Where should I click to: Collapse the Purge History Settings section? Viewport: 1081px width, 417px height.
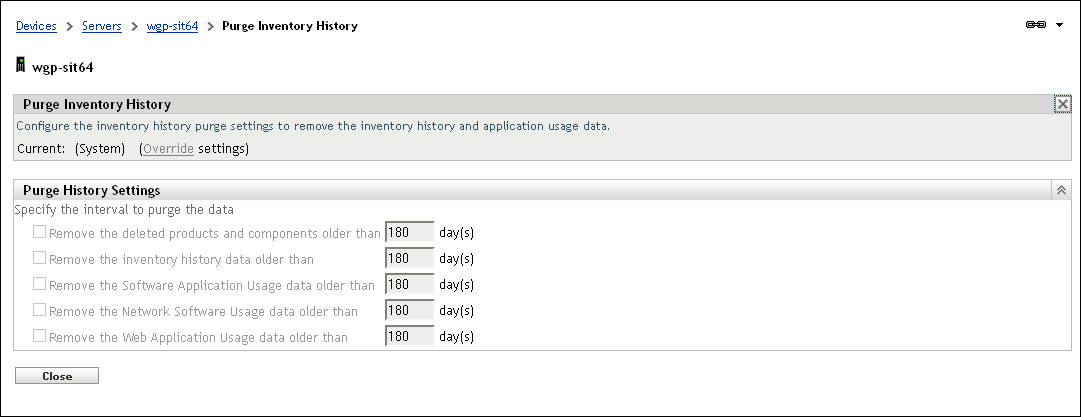[x=1062, y=190]
